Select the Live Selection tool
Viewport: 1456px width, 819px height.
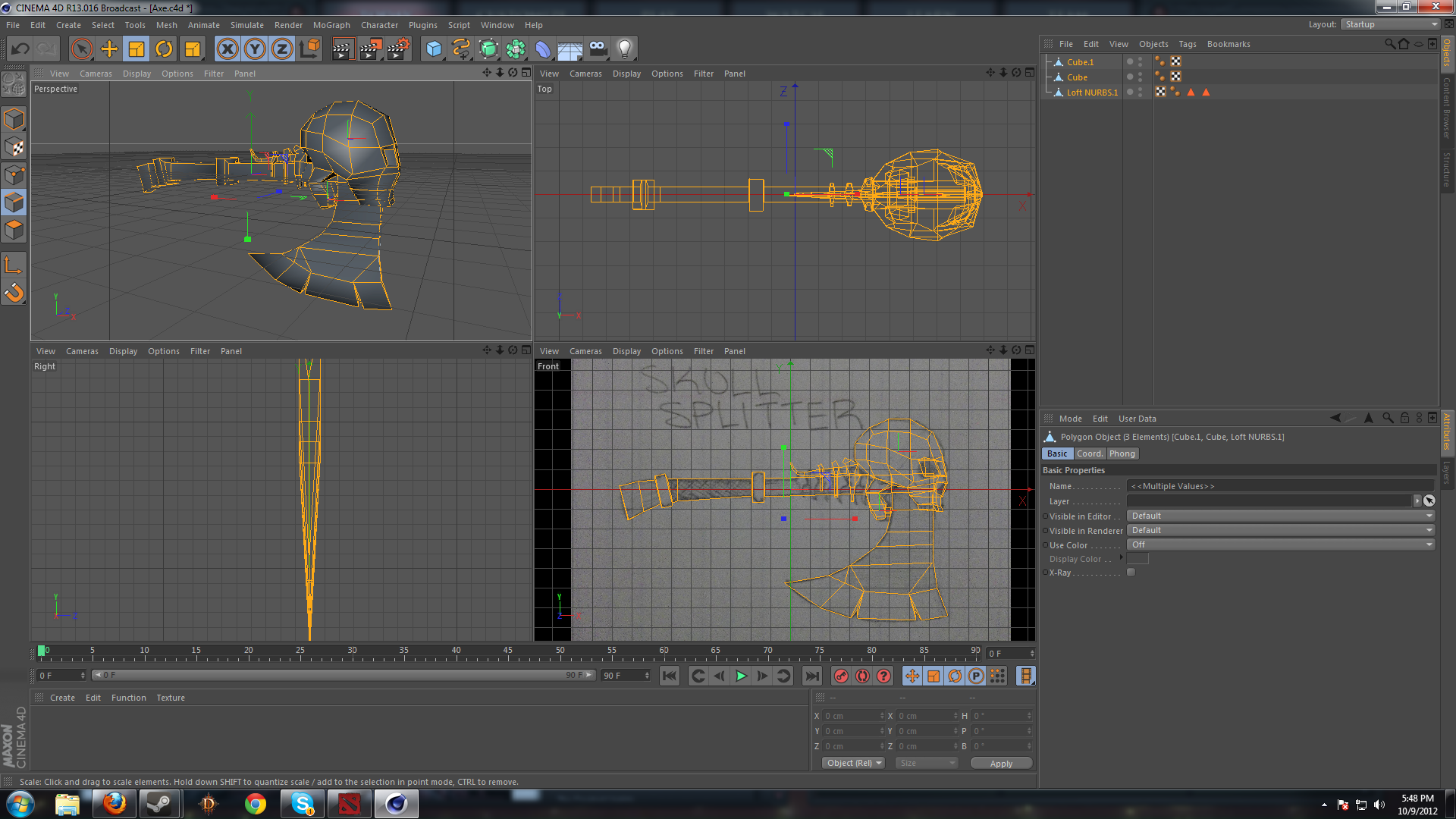pos(82,49)
